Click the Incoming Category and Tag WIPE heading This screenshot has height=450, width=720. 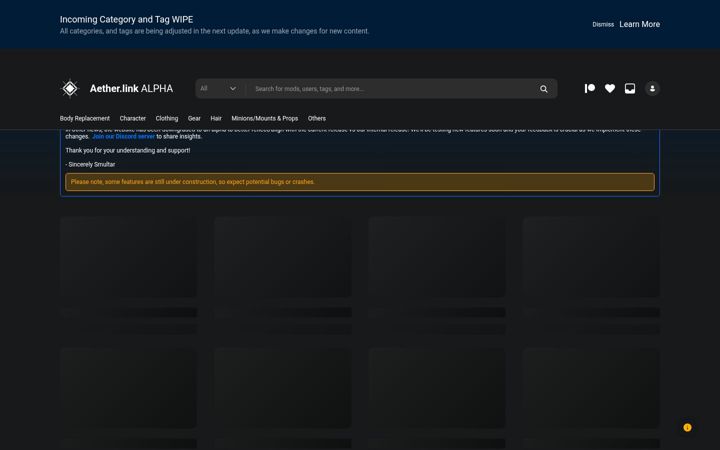pos(126,19)
